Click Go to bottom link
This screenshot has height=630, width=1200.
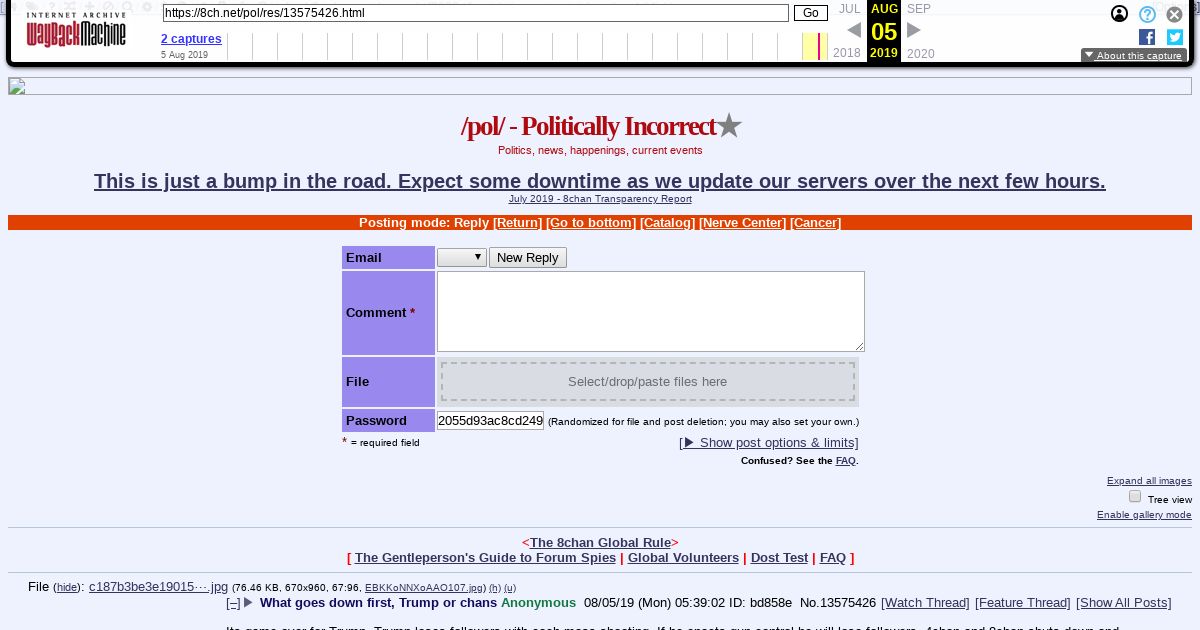591,223
